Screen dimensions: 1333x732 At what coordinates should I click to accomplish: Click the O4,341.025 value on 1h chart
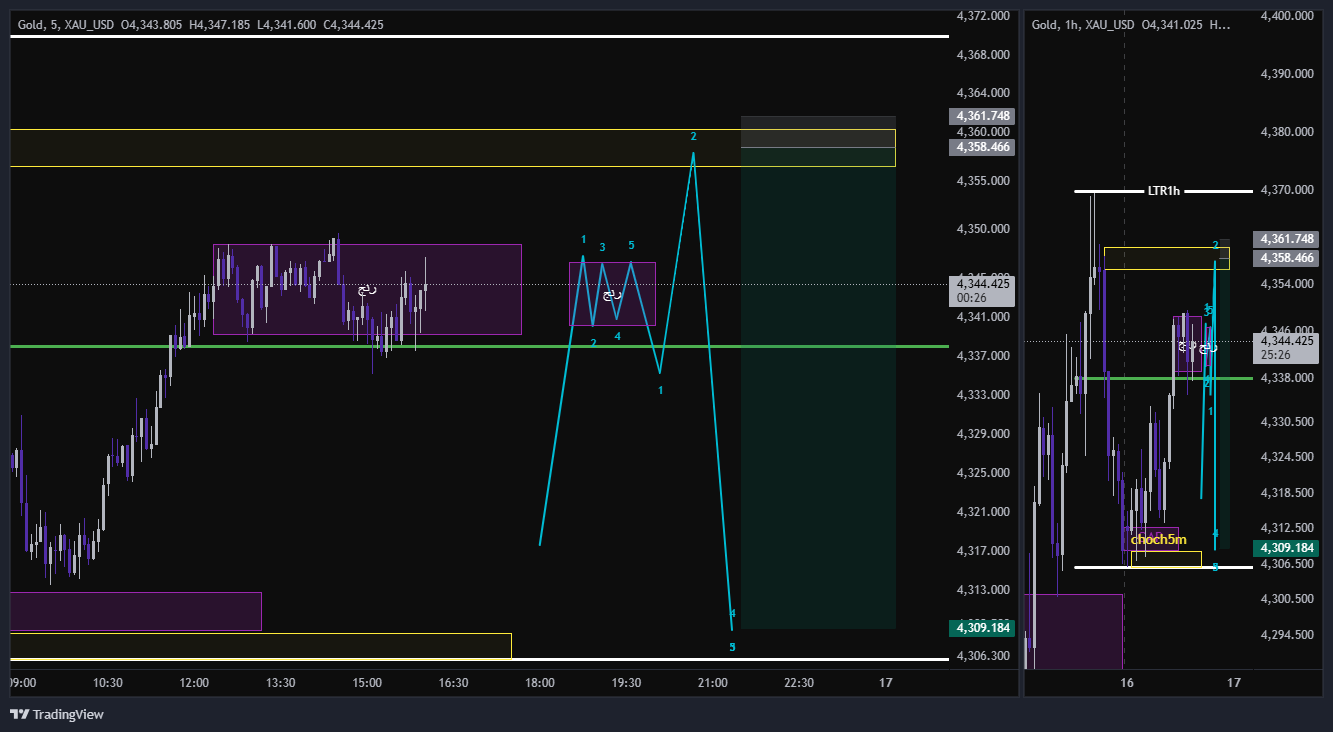pyautogui.click(x=1173, y=25)
